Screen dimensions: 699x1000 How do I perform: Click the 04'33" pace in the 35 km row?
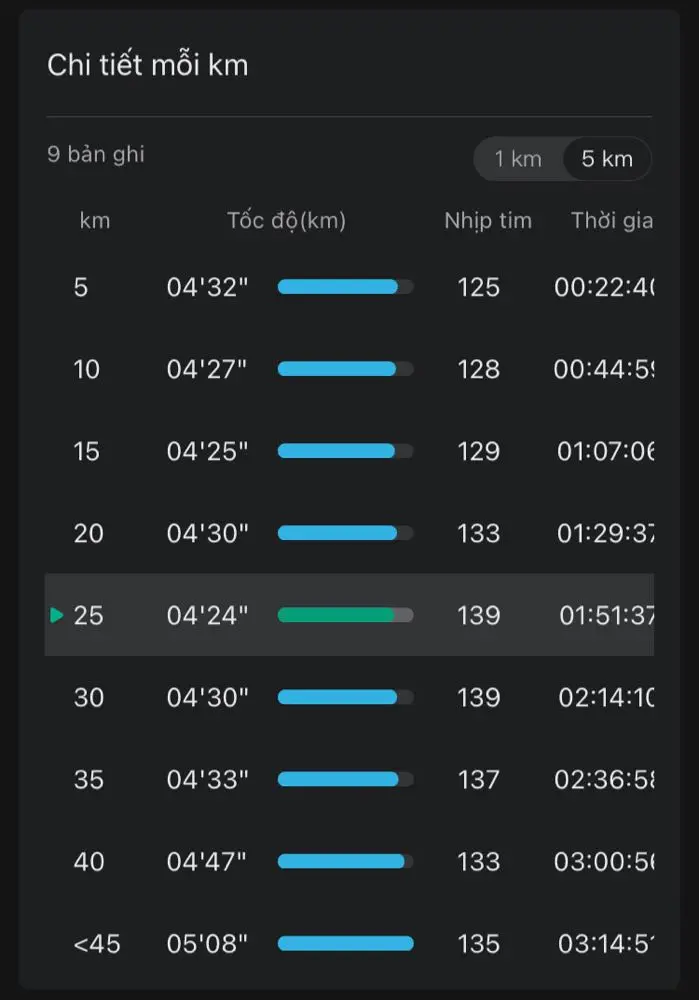click(x=207, y=779)
